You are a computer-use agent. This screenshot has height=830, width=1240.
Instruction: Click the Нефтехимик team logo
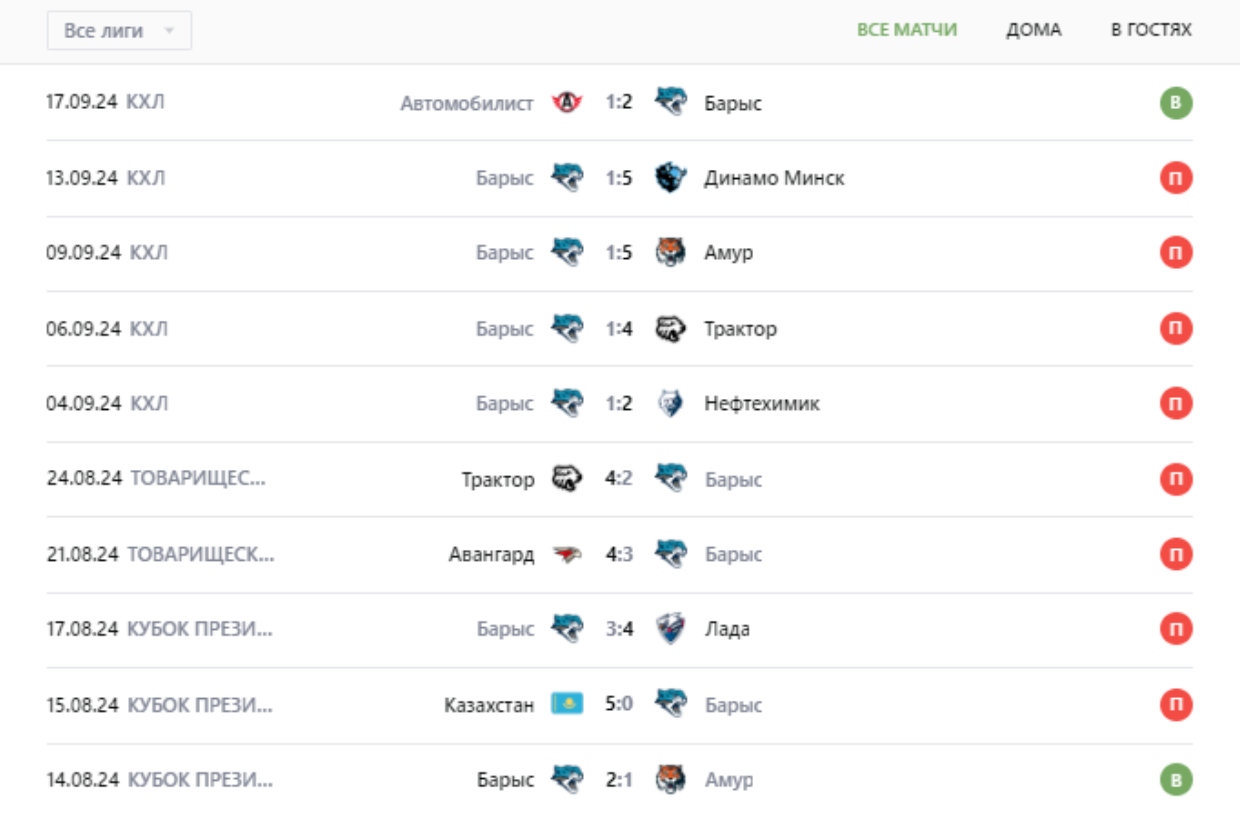pos(670,404)
